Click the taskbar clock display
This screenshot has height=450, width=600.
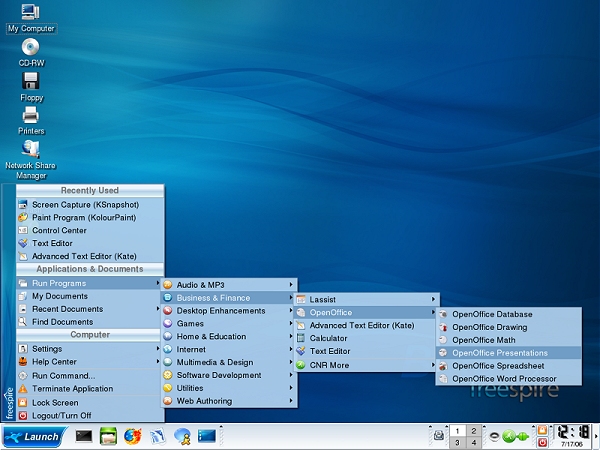[x=571, y=436]
